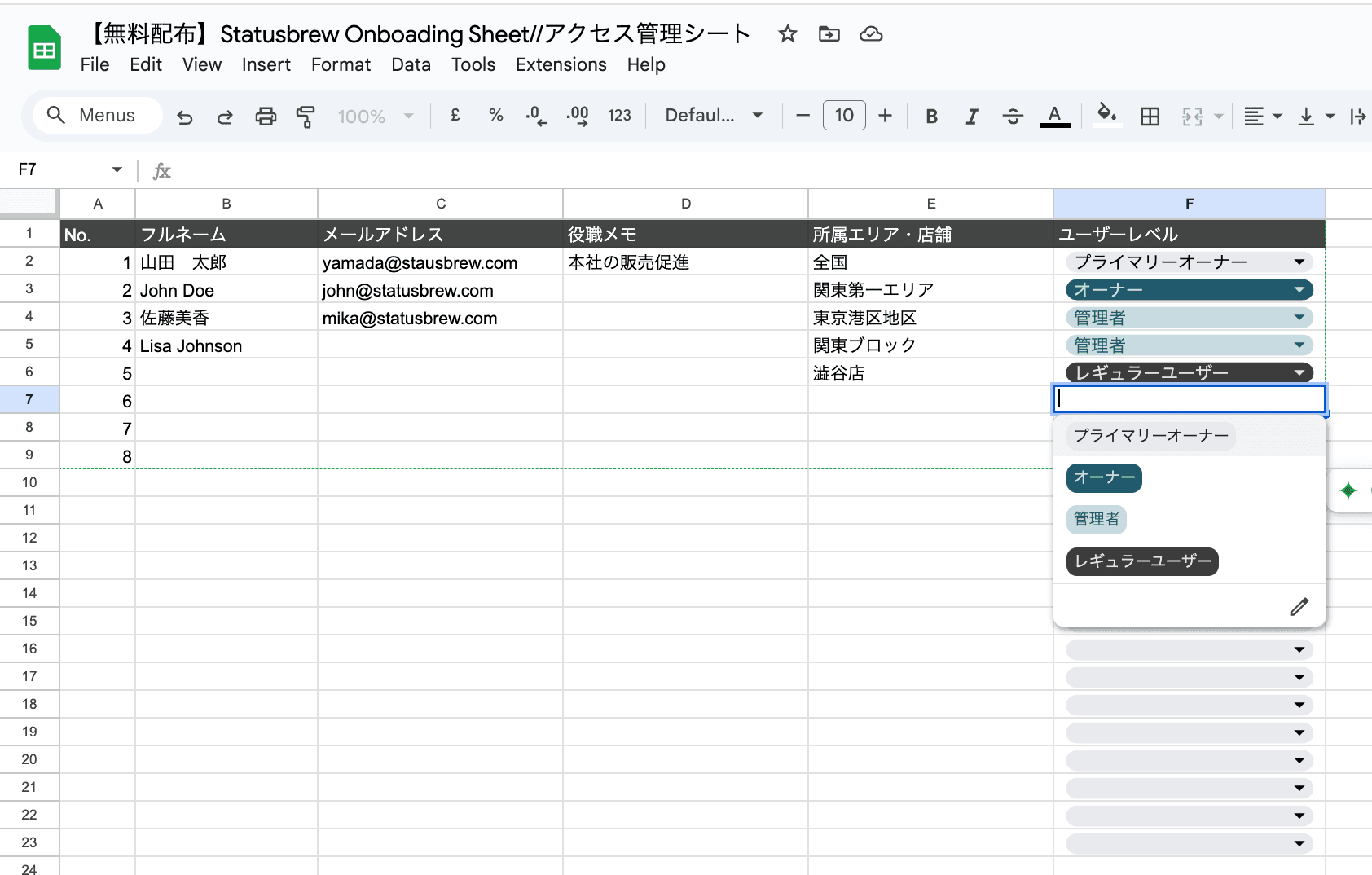Toggle italic formatting

(x=971, y=117)
